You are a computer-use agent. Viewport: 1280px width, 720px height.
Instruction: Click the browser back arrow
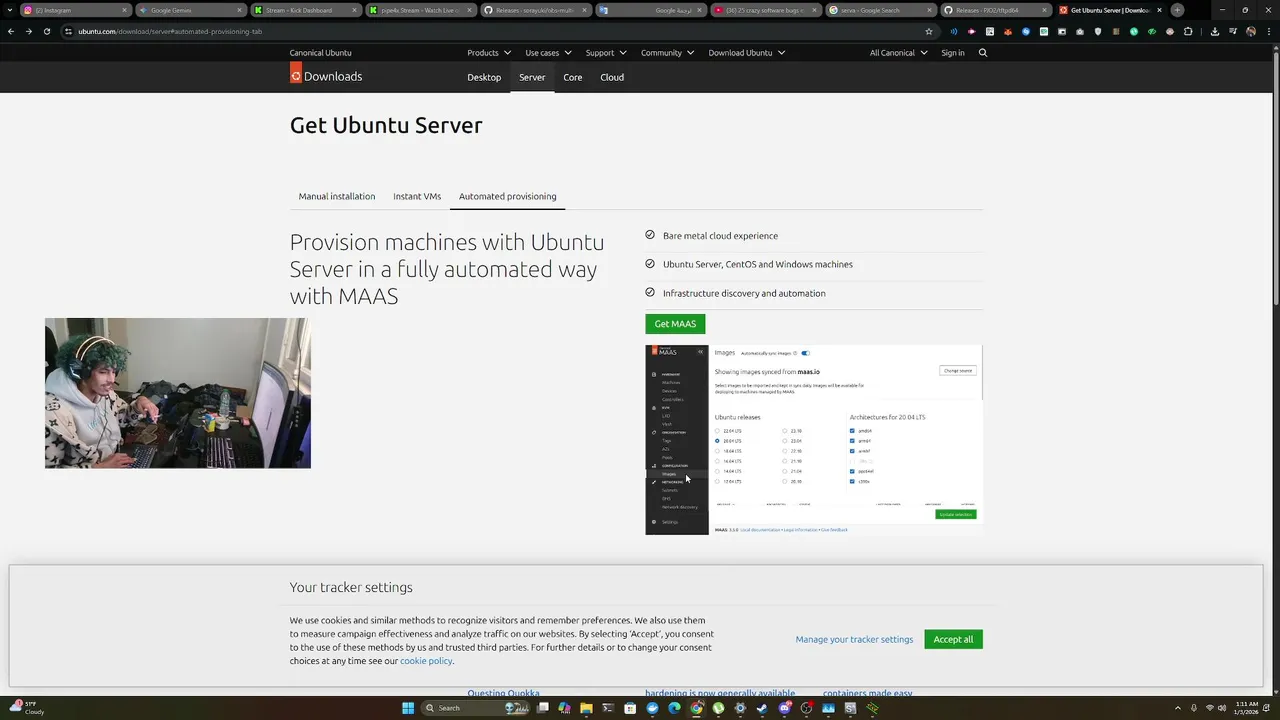(10, 31)
